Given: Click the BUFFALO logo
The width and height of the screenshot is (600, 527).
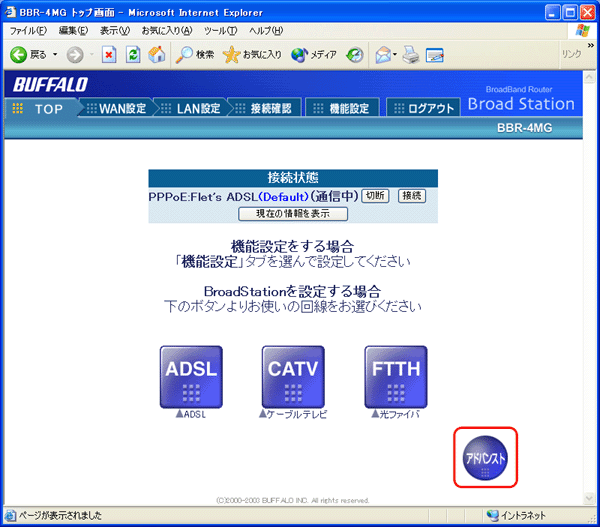Looking at the screenshot, I should pos(51,85).
